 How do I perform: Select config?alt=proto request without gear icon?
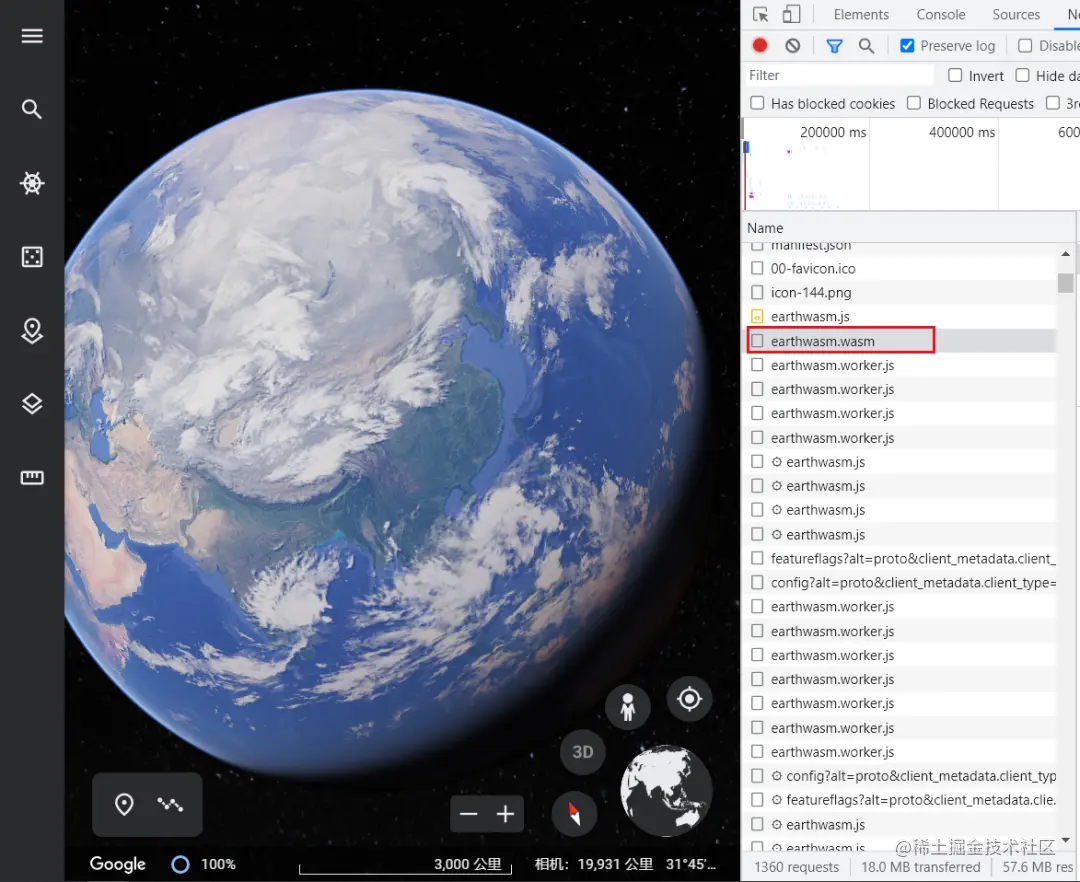click(x=900, y=582)
